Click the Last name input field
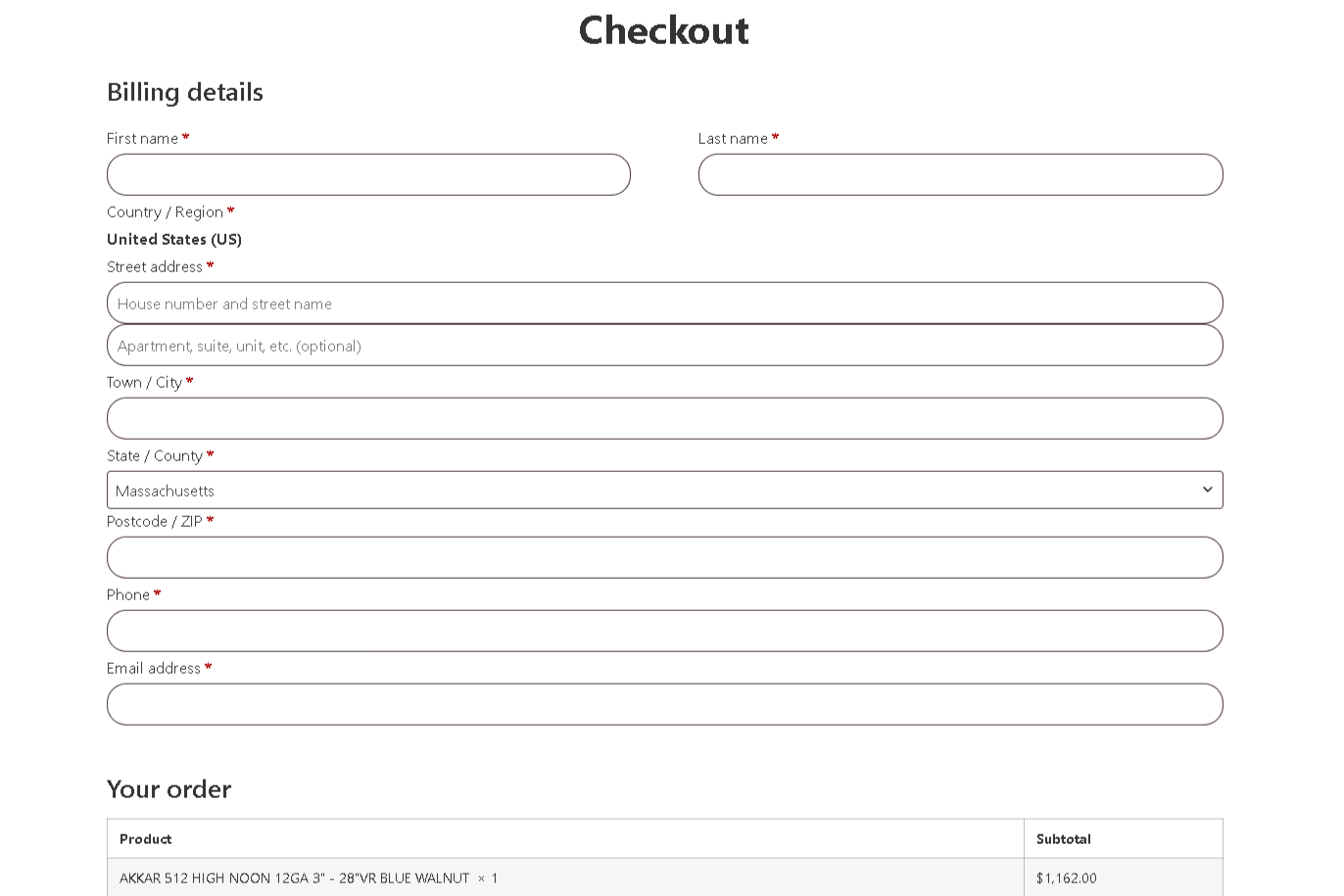The image size is (1344, 896). [960, 174]
